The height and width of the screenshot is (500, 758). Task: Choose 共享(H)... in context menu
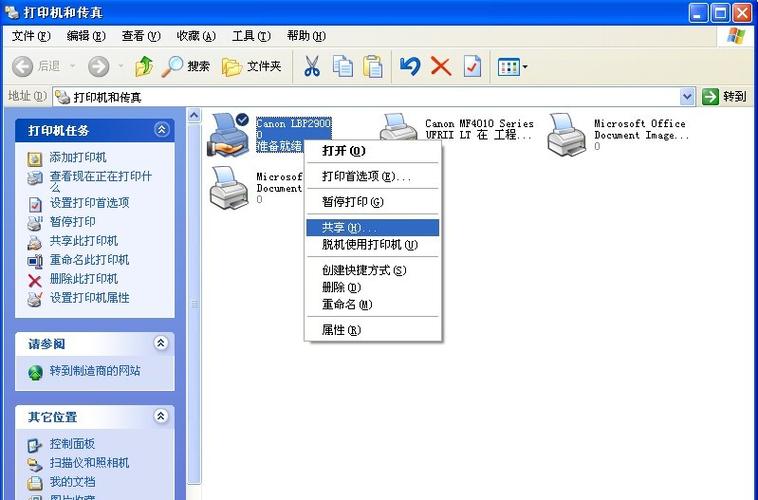(373, 227)
